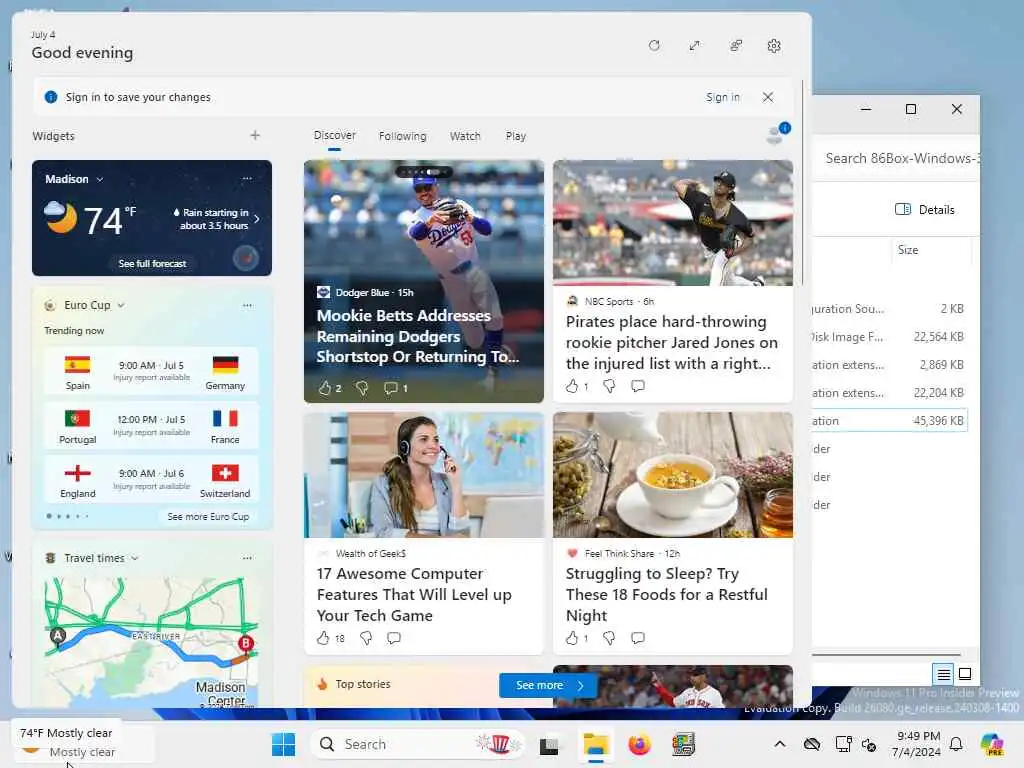1024x768 pixels.
Task: Open the clock showing 9:49 PM
Action: (x=916, y=744)
